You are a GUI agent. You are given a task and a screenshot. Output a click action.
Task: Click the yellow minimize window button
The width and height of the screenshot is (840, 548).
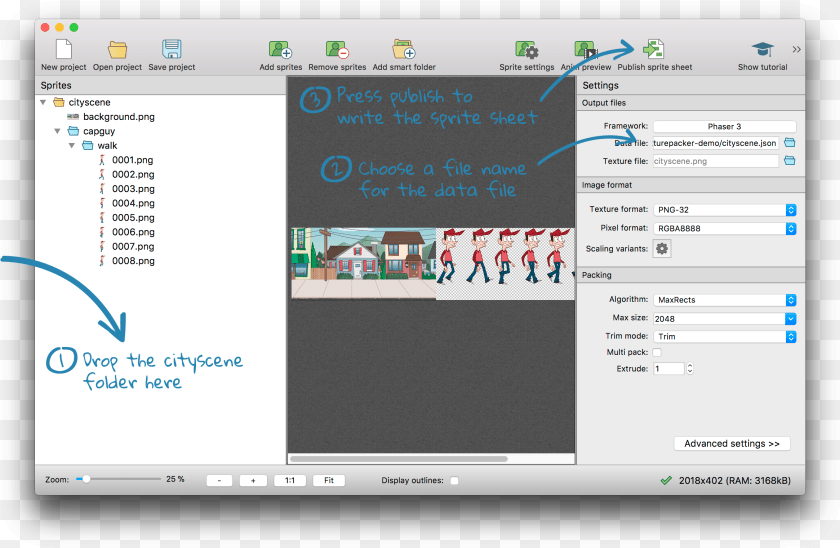[59, 27]
